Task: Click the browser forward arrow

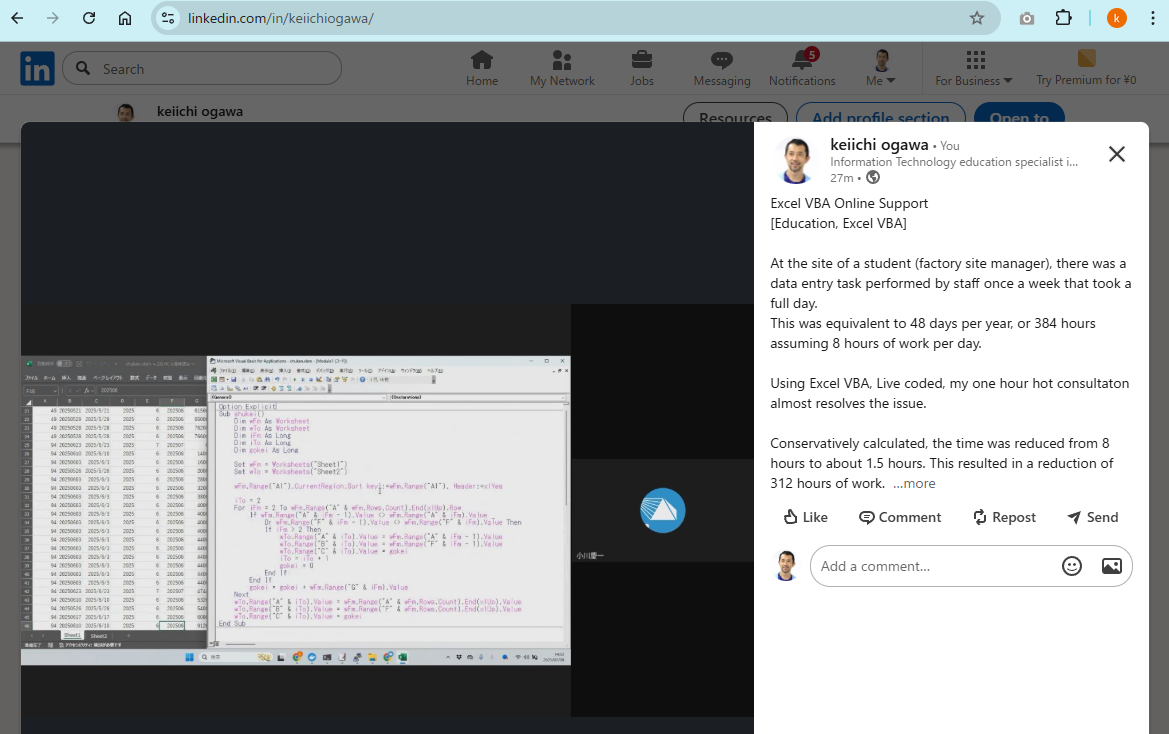Action: pyautogui.click(x=53, y=18)
